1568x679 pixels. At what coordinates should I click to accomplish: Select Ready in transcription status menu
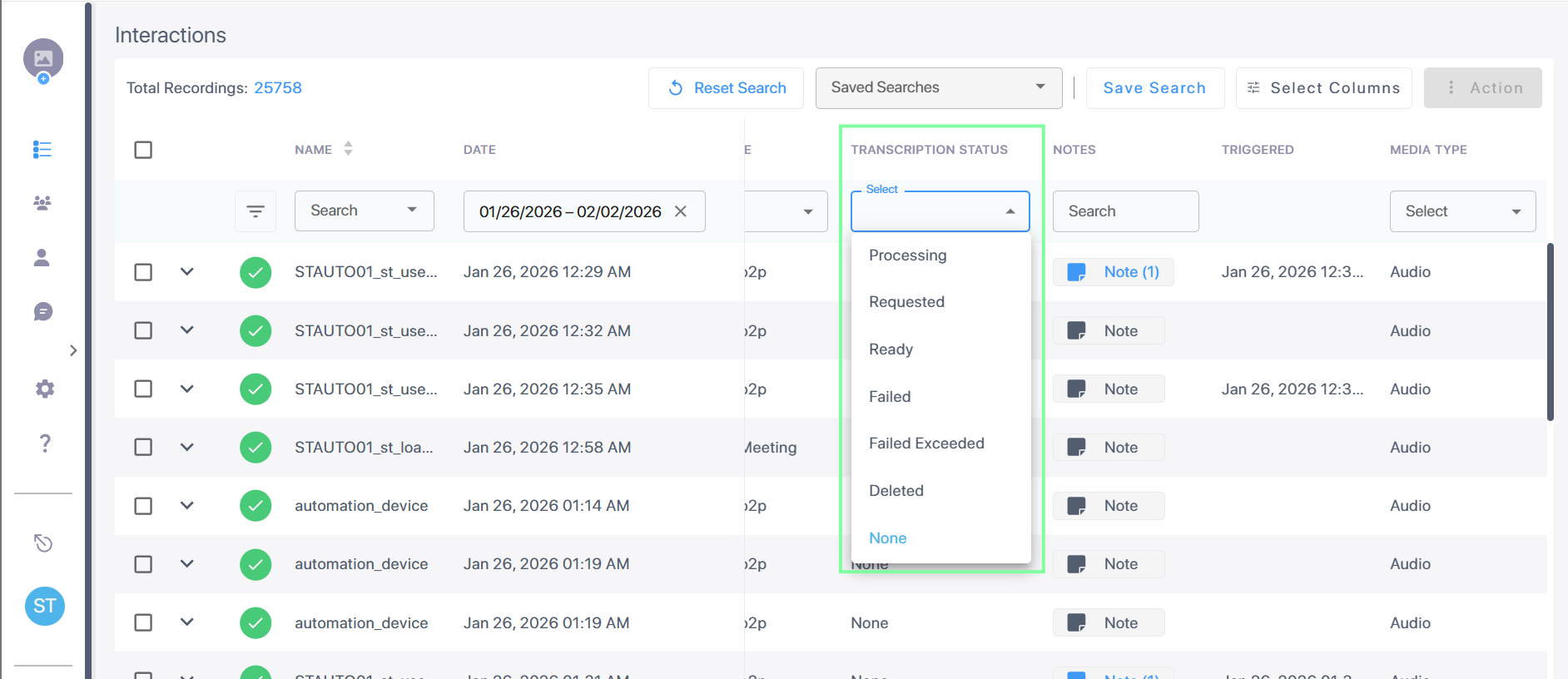pos(891,349)
